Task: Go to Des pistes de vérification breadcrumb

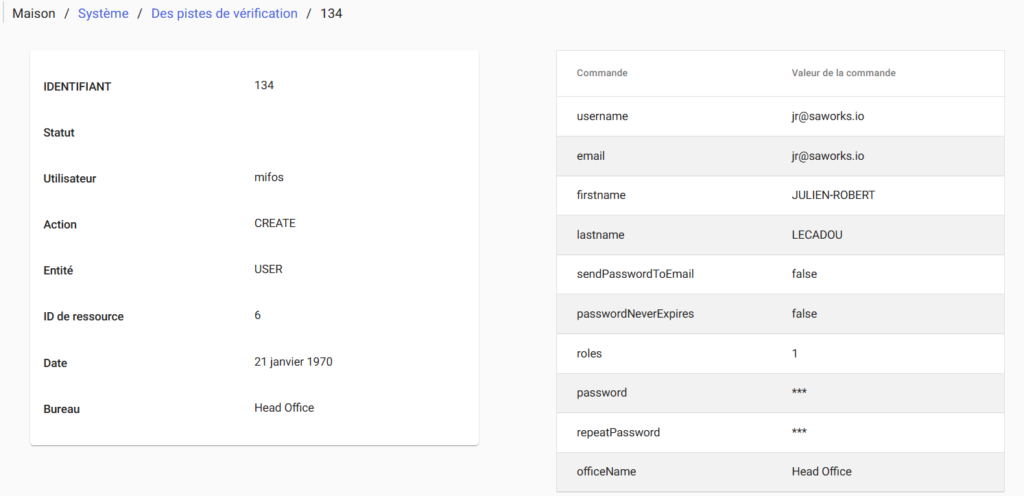Action: 224,14
